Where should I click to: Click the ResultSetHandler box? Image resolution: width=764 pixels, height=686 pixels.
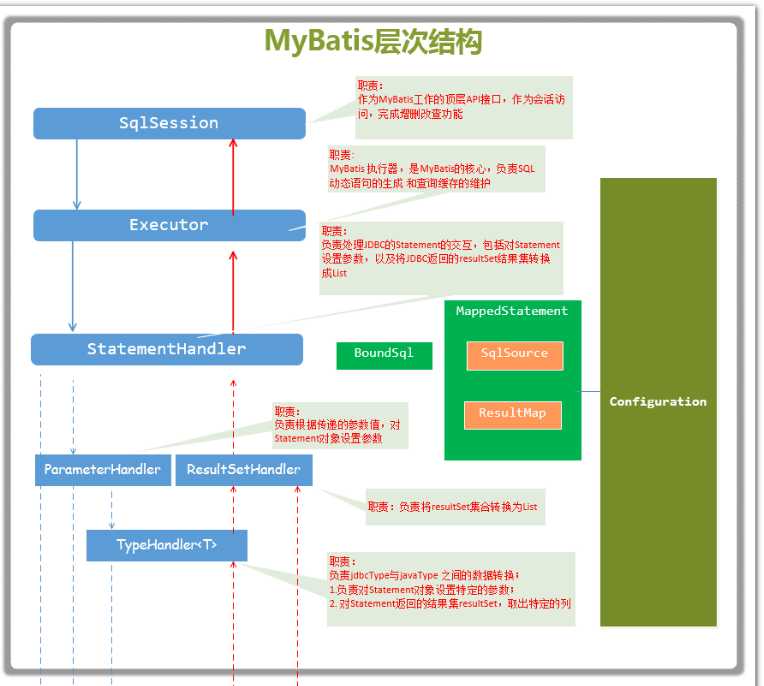(x=244, y=470)
